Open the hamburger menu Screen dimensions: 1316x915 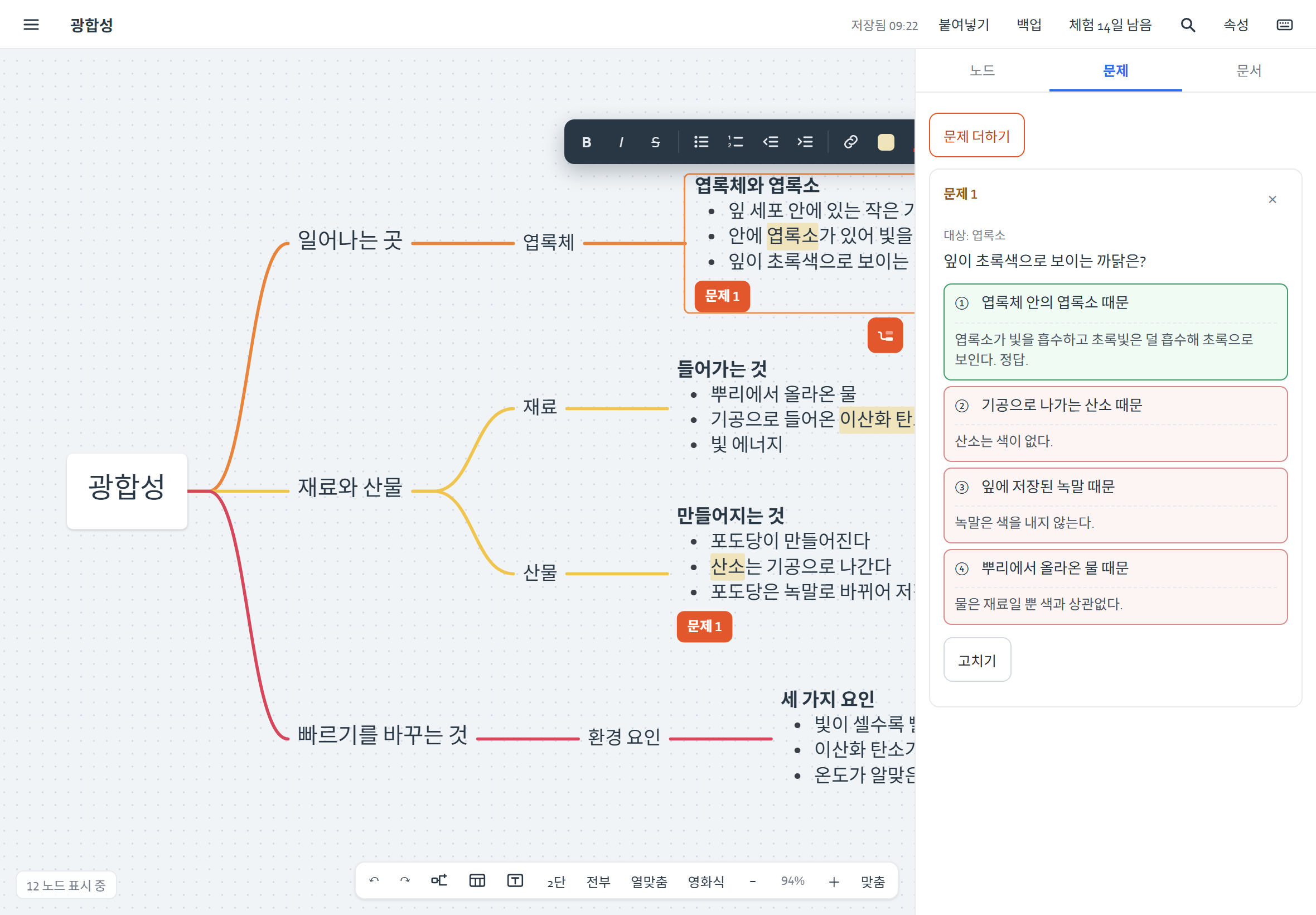click(x=31, y=25)
